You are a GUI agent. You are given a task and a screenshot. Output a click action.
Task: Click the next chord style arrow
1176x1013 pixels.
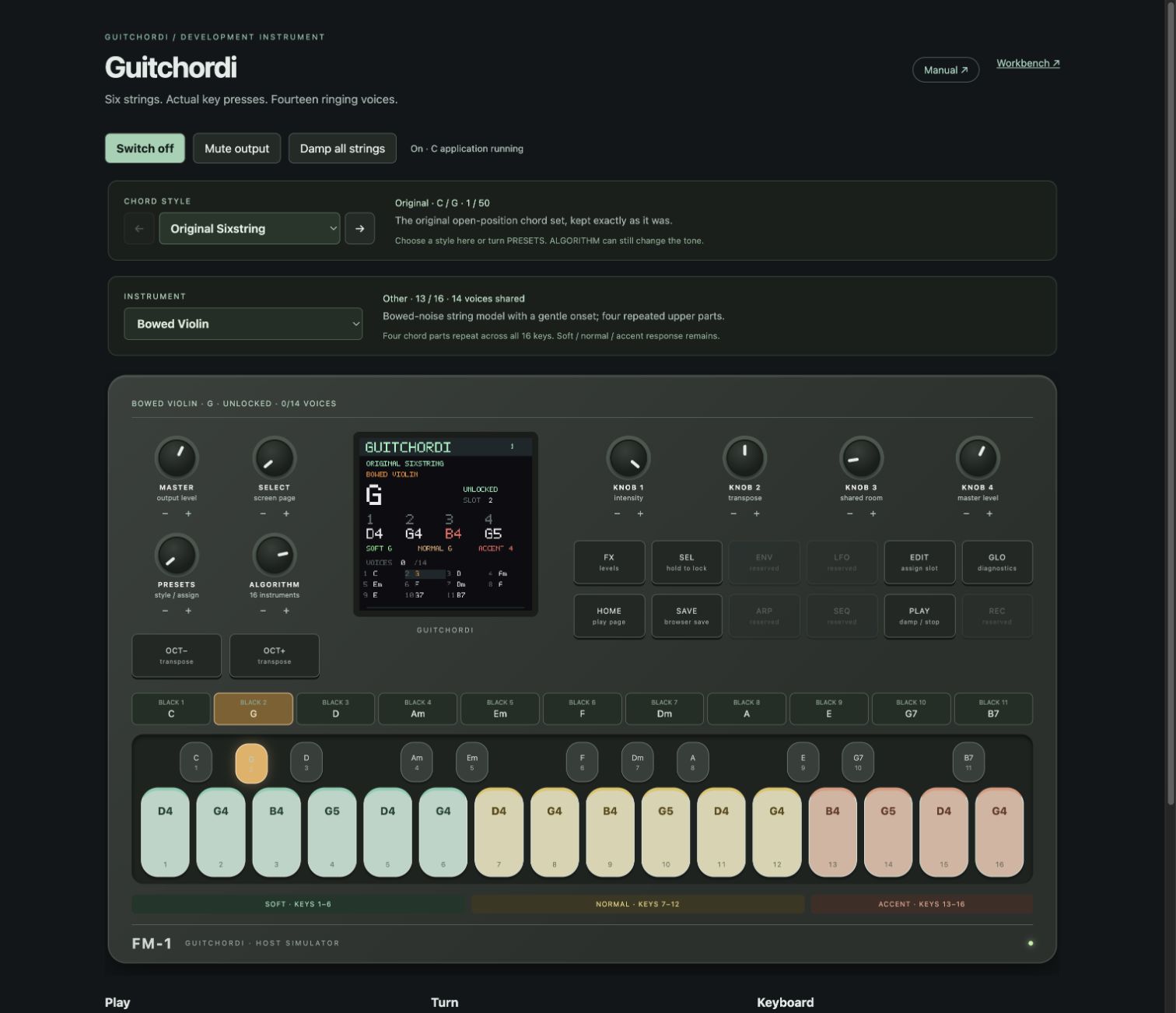tap(359, 229)
